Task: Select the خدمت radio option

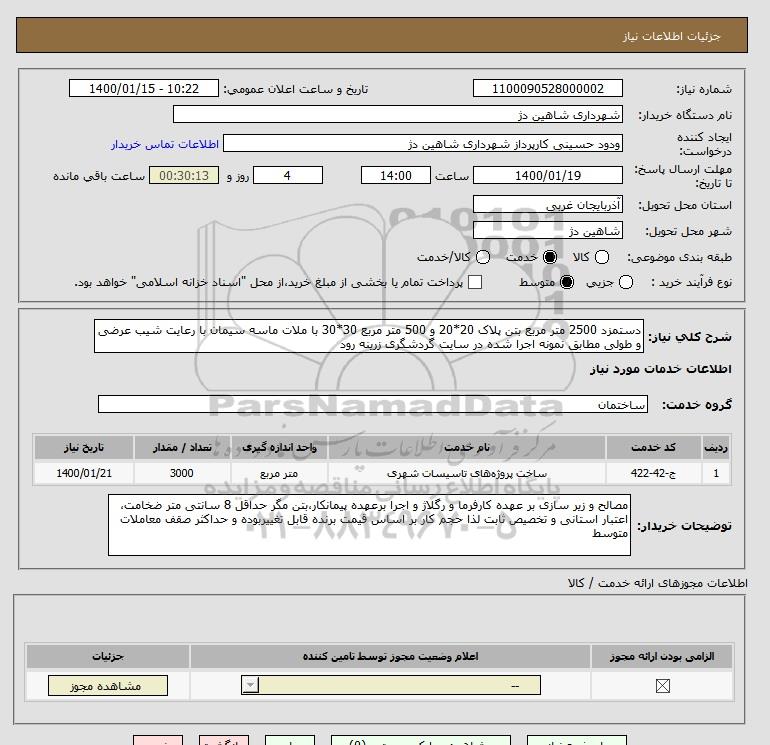Action: [550, 257]
